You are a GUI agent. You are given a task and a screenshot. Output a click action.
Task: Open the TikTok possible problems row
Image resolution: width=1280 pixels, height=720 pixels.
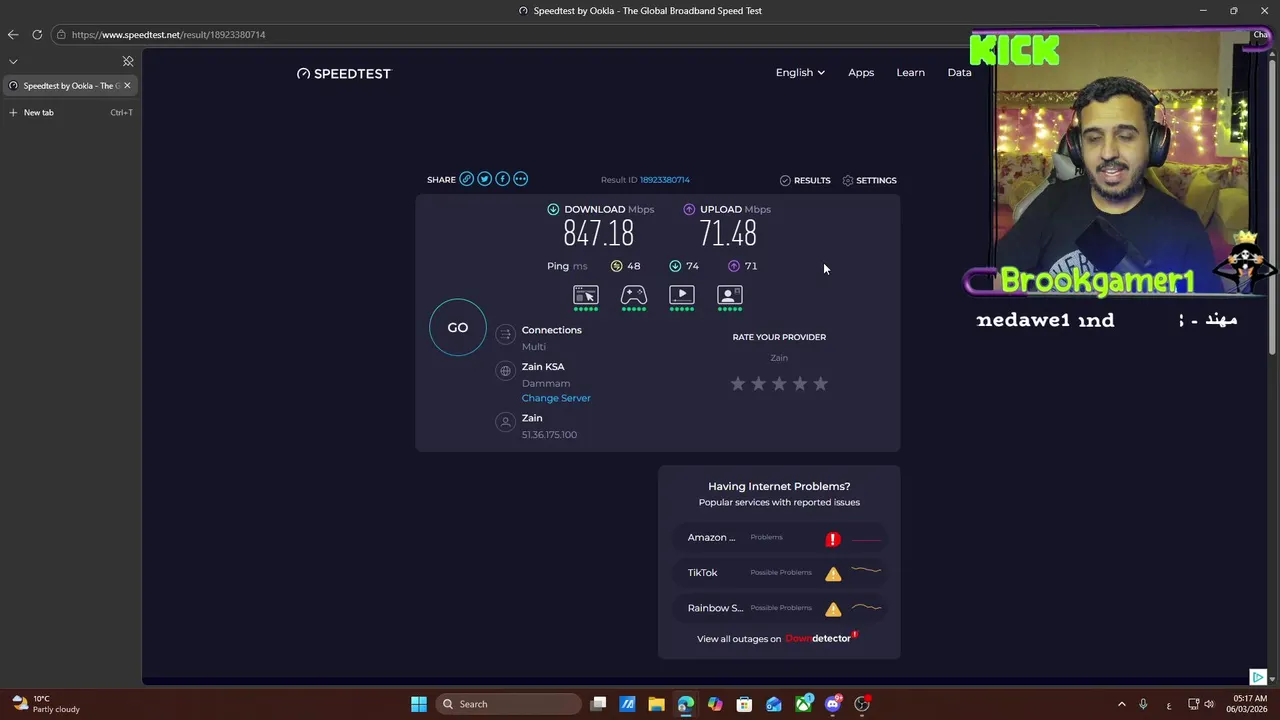pos(779,573)
